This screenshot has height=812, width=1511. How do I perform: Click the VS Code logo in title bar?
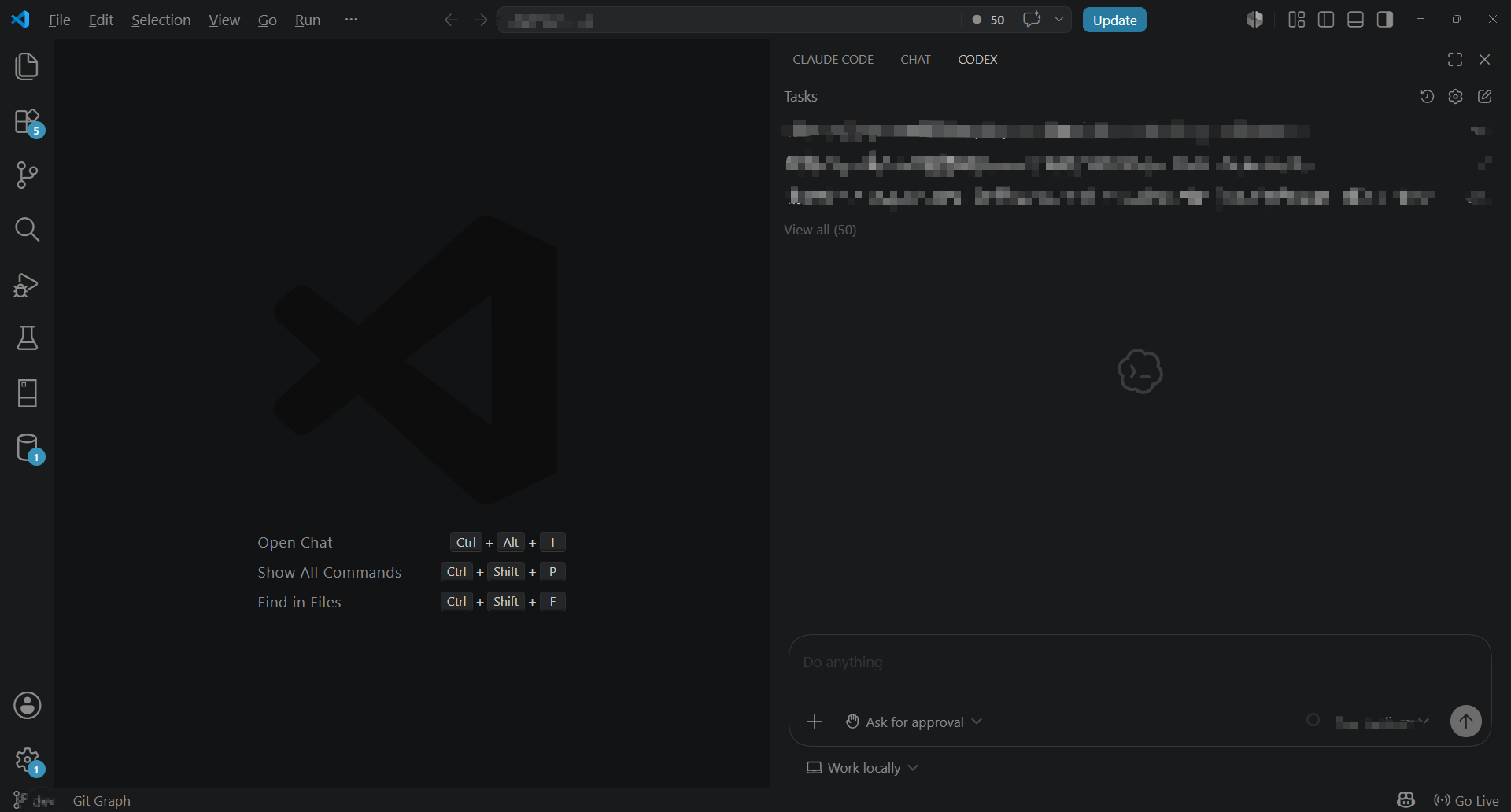20,20
